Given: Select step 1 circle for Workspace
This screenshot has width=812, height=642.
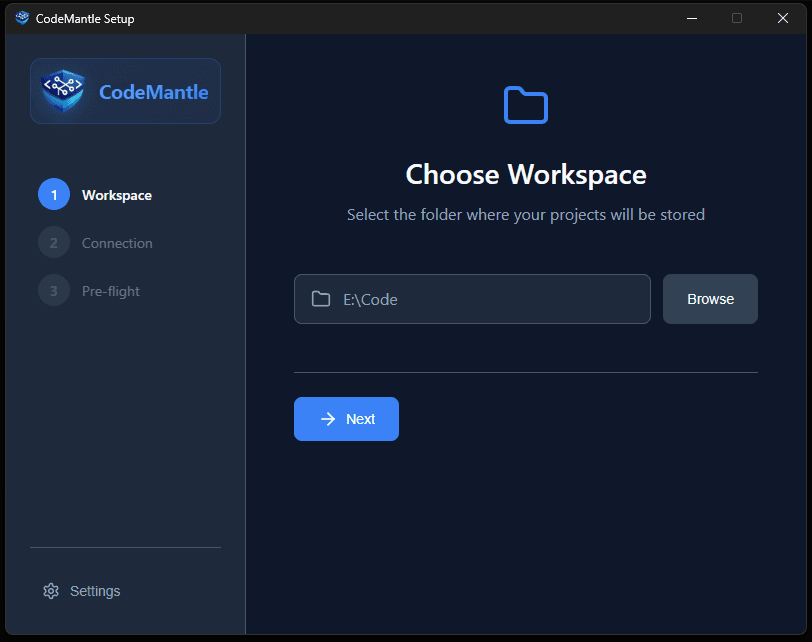Looking at the screenshot, I should point(54,195).
